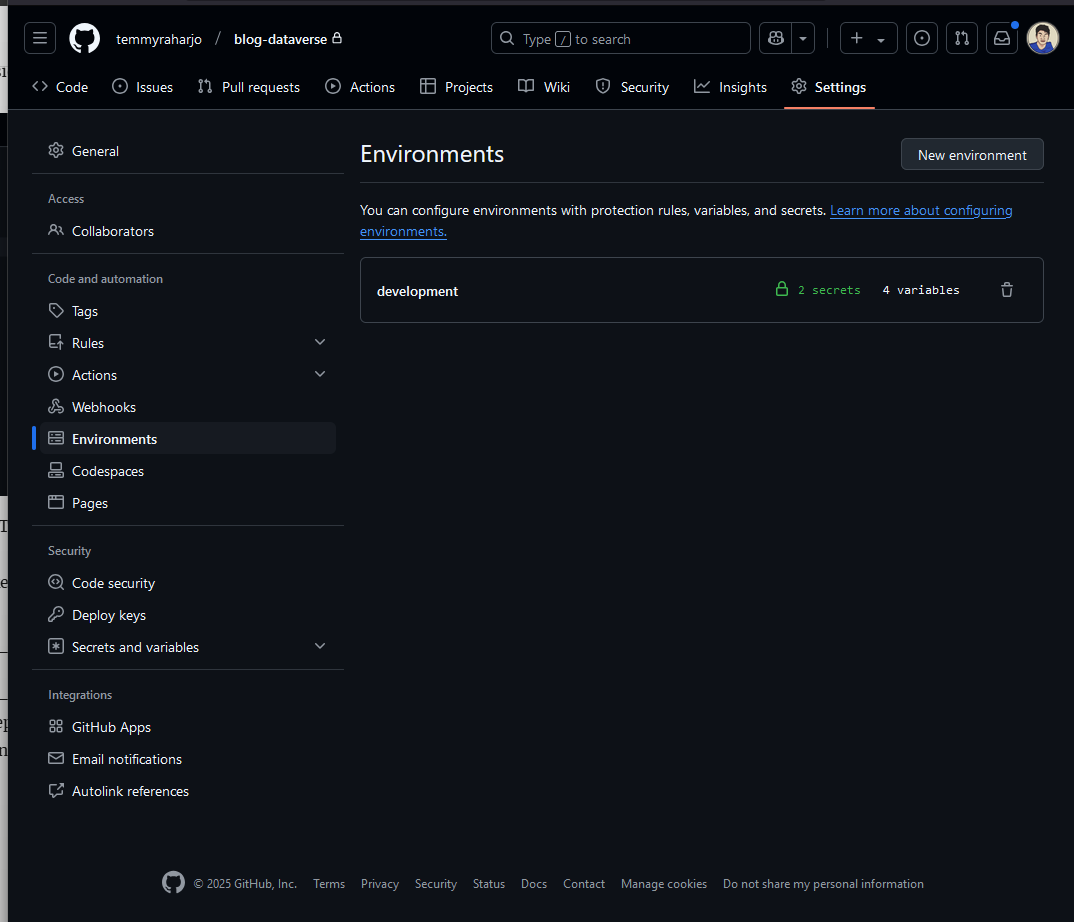Screen dimensions: 1074x922
Task: Open the notifications inbox icon
Action: pyautogui.click(x=1001, y=38)
